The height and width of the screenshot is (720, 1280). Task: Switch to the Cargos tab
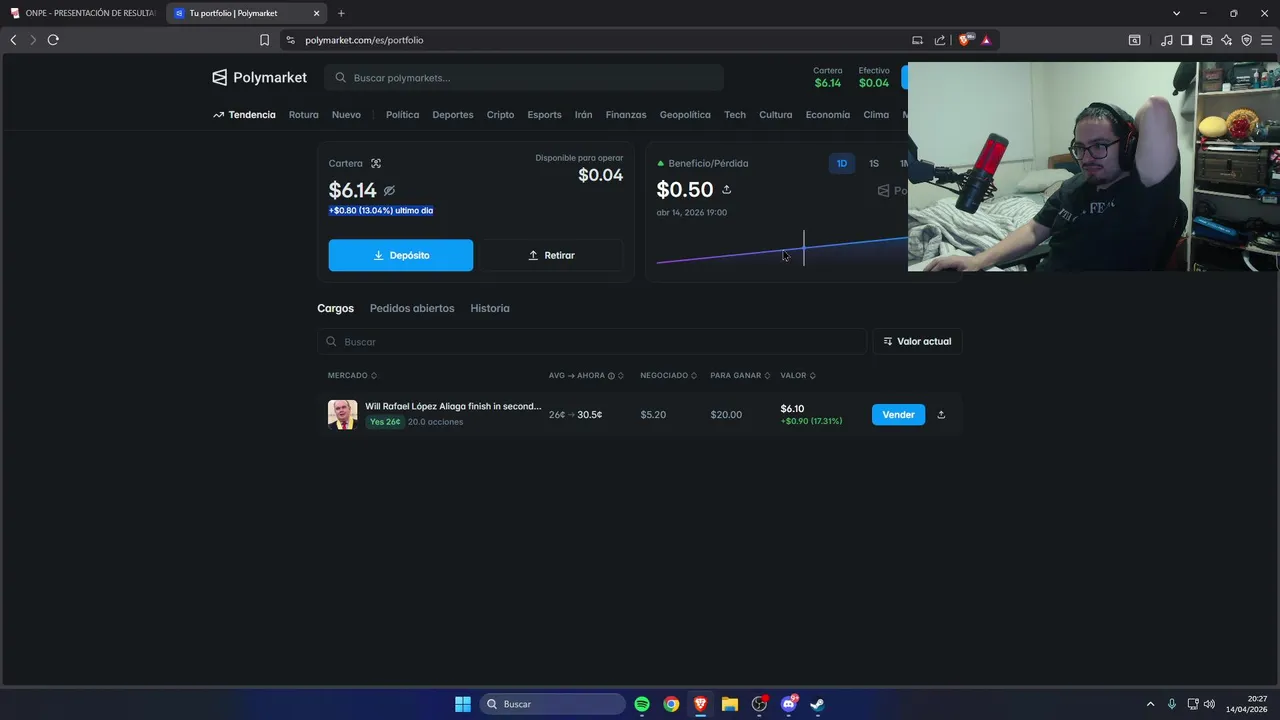pos(335,308)
